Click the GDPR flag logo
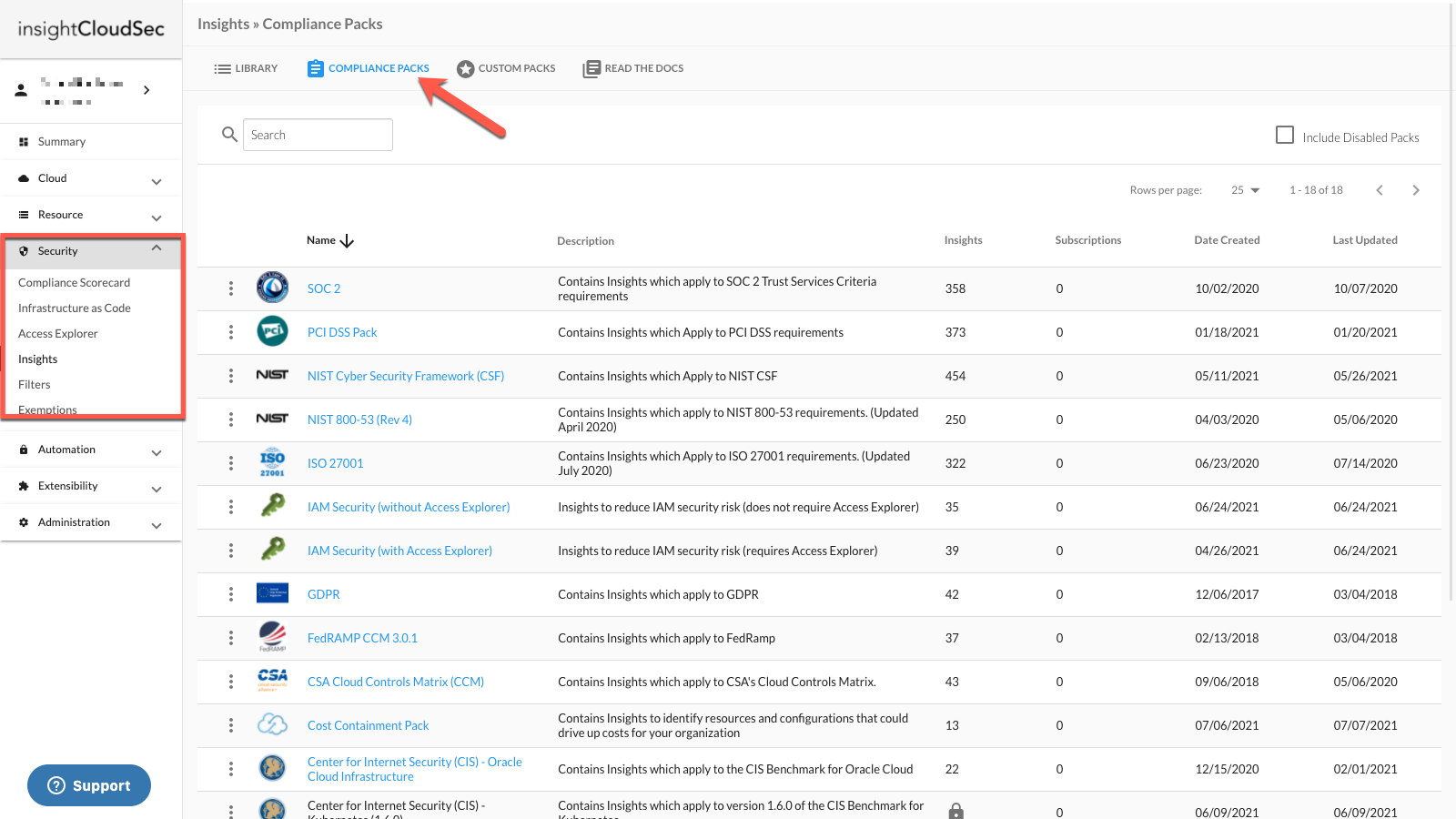 click(x=272, y=593)
